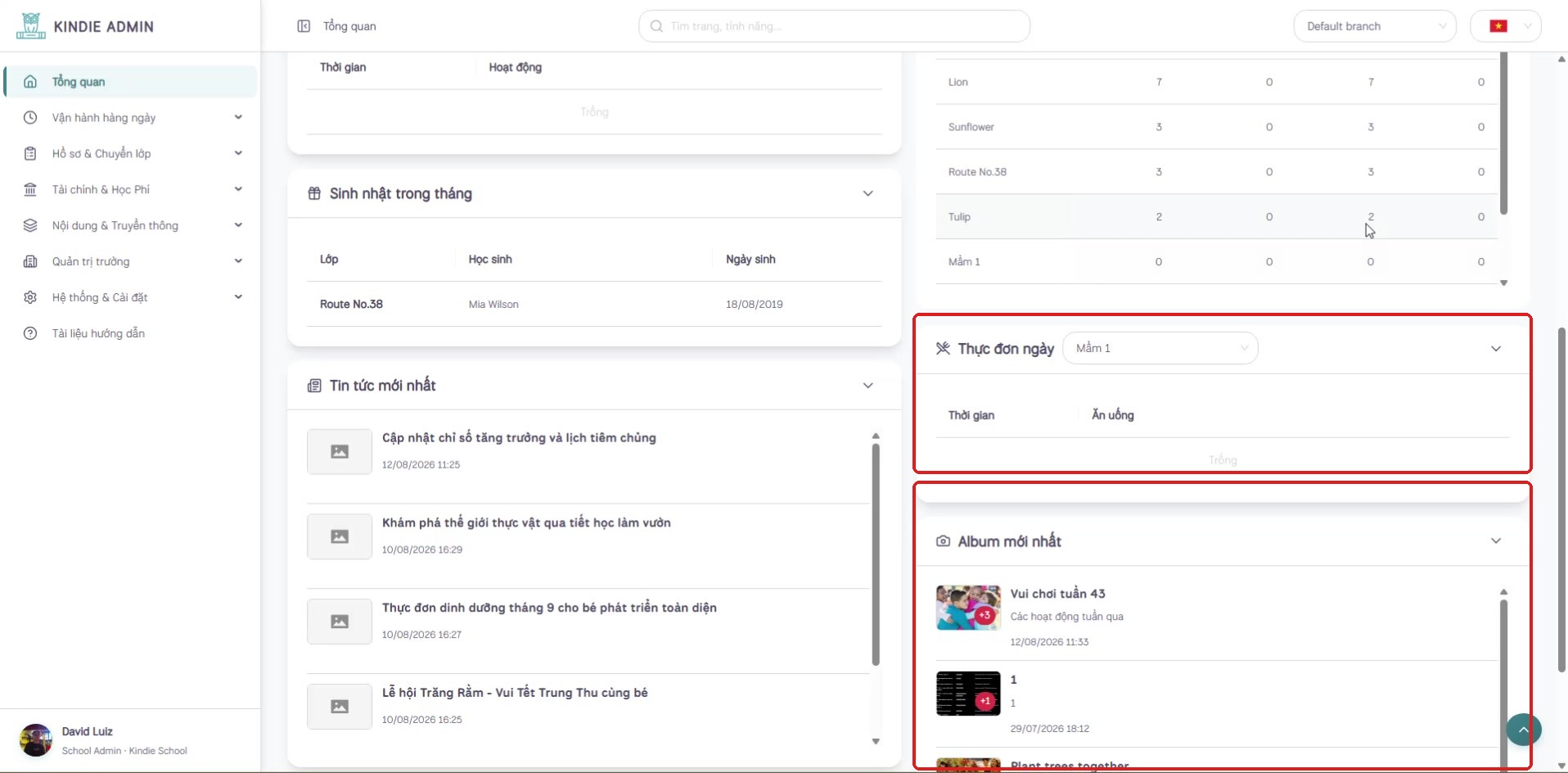
Task: Click the Tulip class row
Action: click(1216, 217)
